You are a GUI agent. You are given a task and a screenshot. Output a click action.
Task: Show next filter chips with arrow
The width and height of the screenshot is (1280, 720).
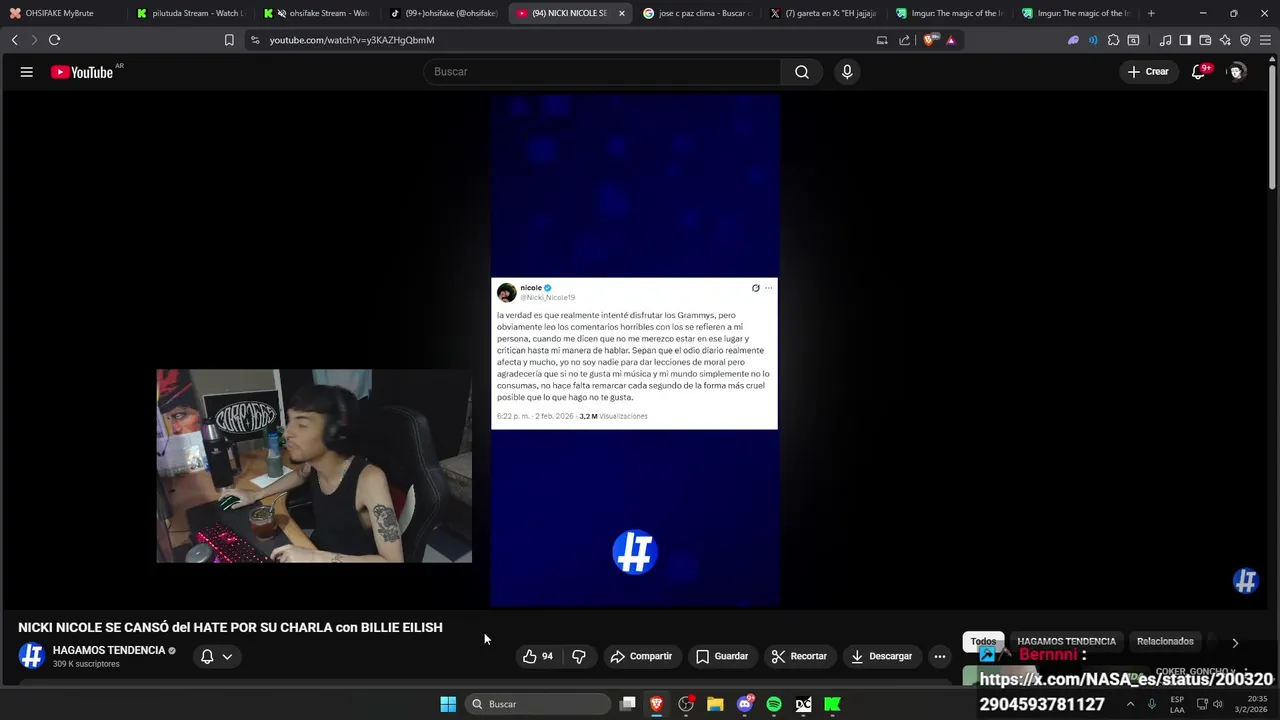(x=1235, y=642)
